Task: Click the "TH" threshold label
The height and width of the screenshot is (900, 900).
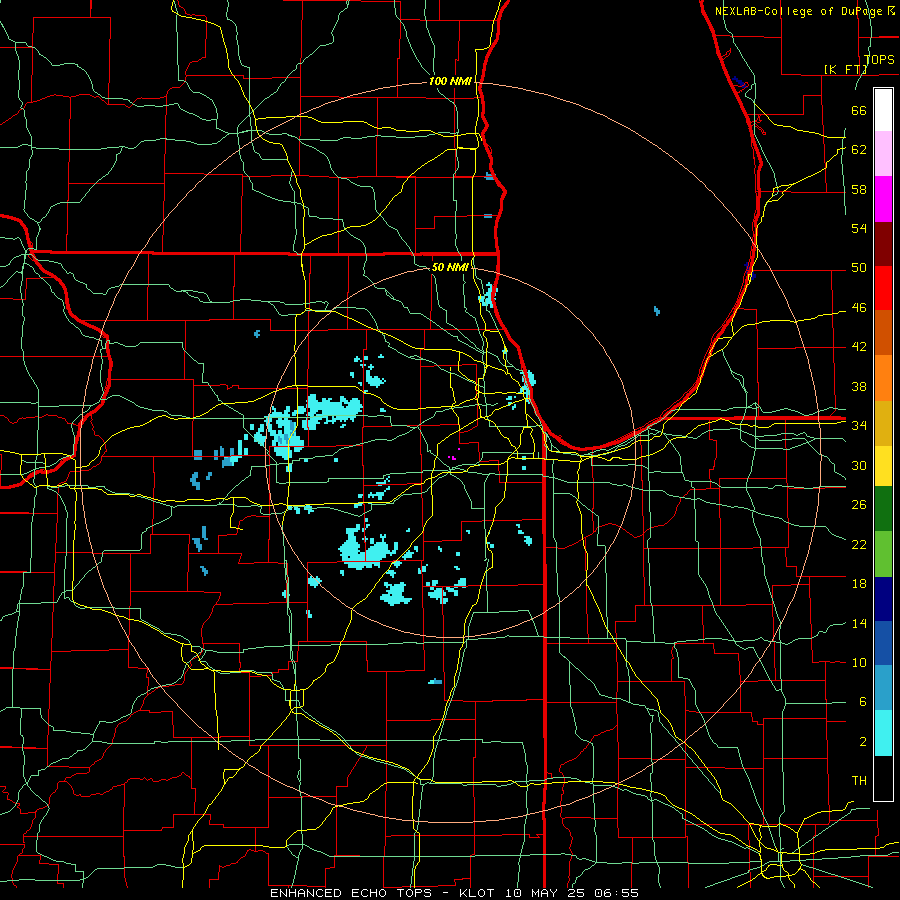Action: click(x=859, y=781)
